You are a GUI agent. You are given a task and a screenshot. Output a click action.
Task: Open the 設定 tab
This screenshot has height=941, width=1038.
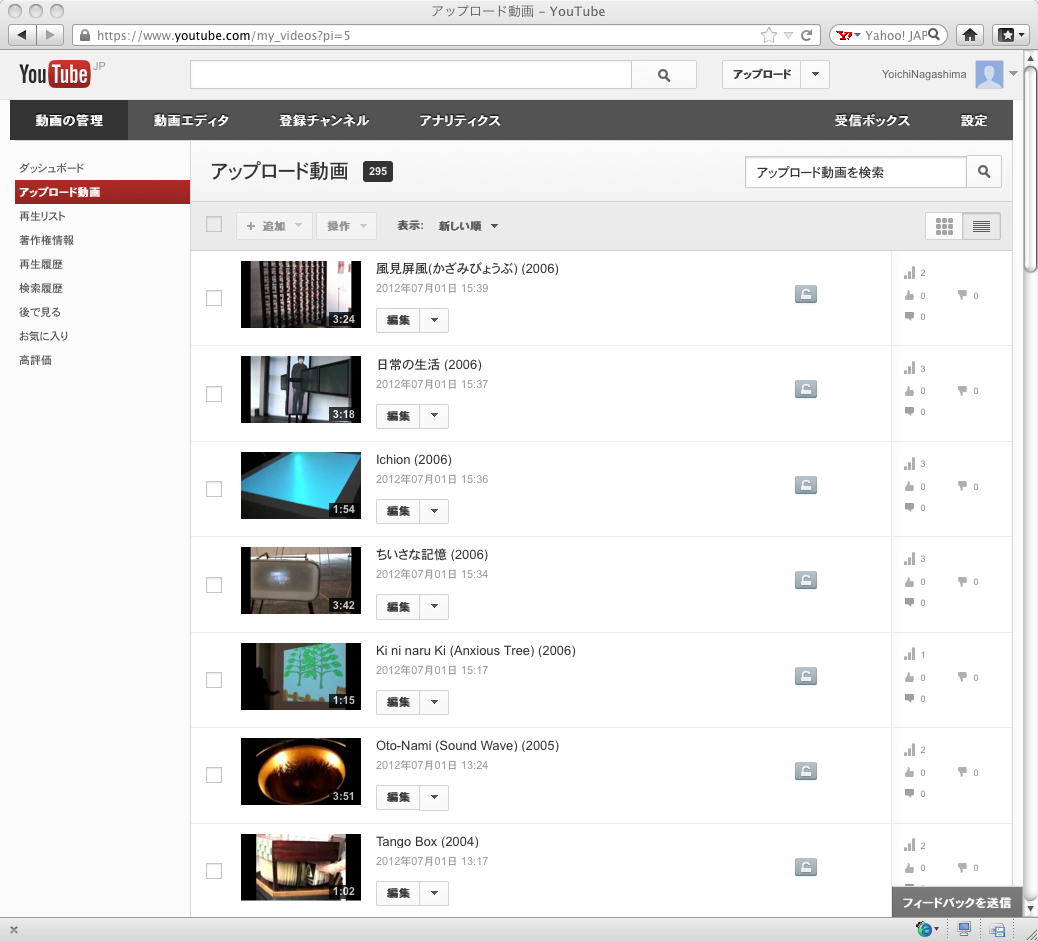(x=974, y=121)
